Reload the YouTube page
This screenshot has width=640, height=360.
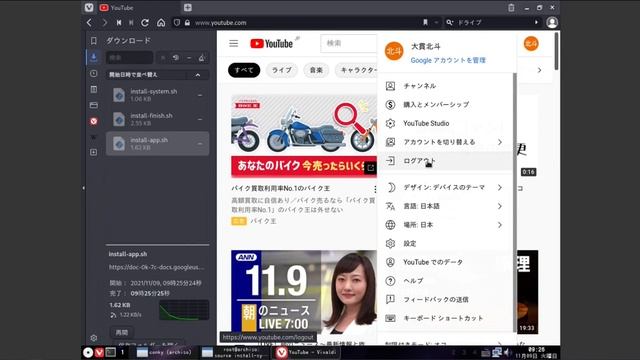[x=145, y=22]
